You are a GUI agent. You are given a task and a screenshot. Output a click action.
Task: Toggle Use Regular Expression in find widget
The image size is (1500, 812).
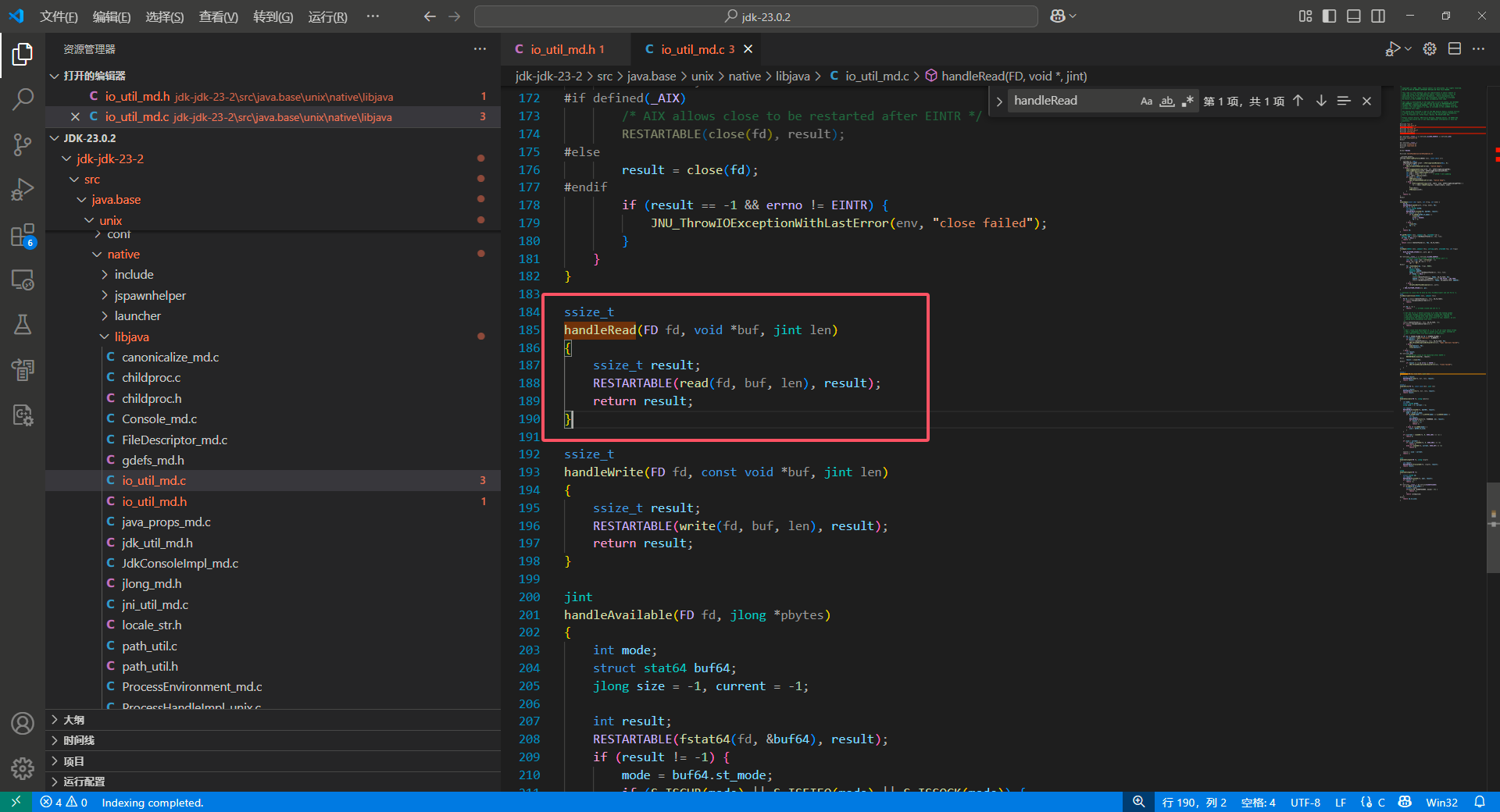1187,101
